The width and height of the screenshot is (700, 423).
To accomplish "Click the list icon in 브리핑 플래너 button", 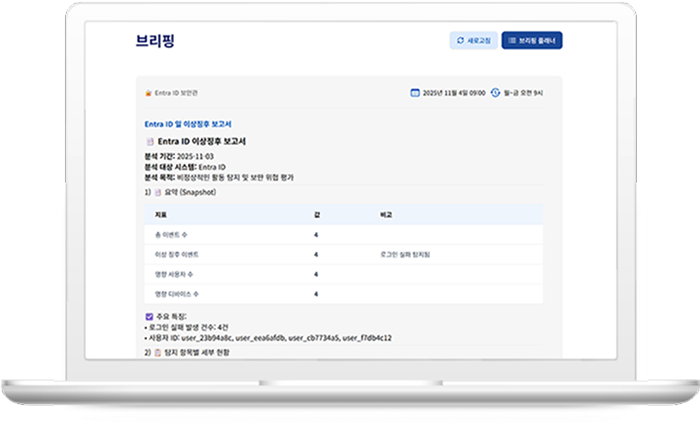I will coord(512,41).
